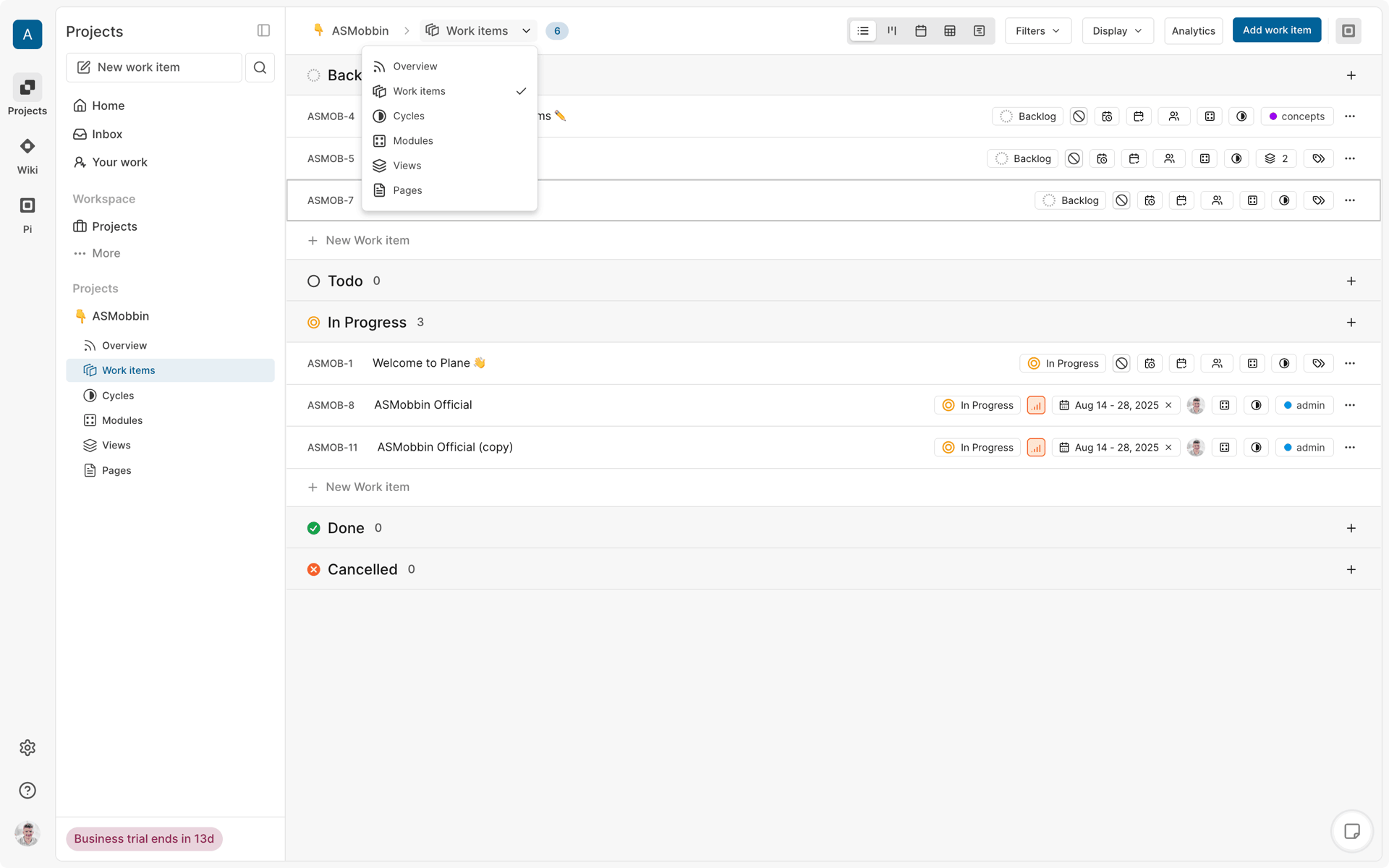Open state dropdown for ASMOB-11
Viewport: 1389px width, 868px height.
977,448
